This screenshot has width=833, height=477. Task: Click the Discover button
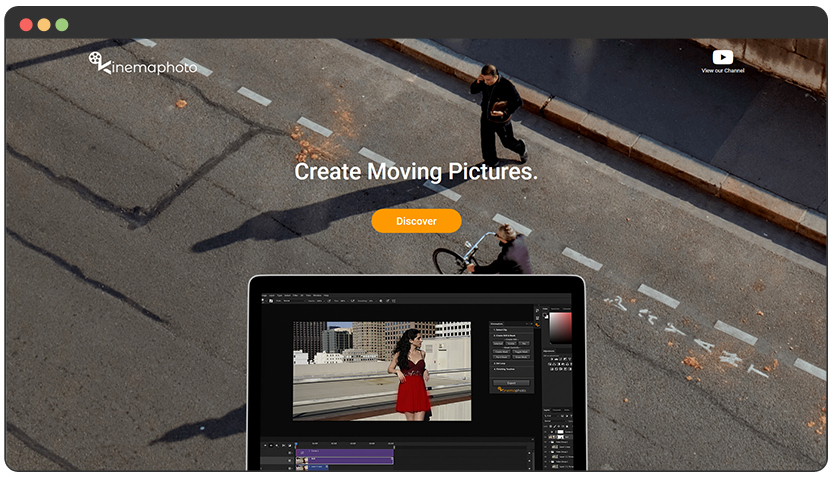pos(416,221)
